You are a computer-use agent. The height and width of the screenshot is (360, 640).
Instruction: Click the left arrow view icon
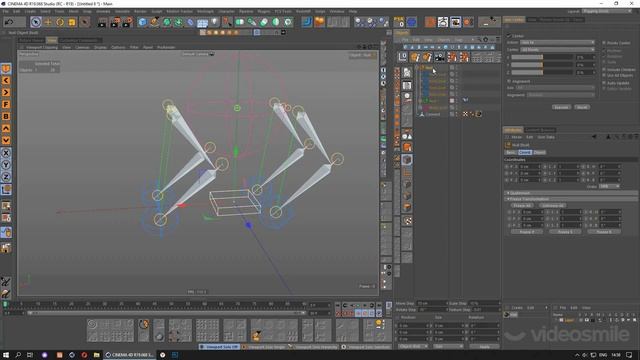(6, 80)
